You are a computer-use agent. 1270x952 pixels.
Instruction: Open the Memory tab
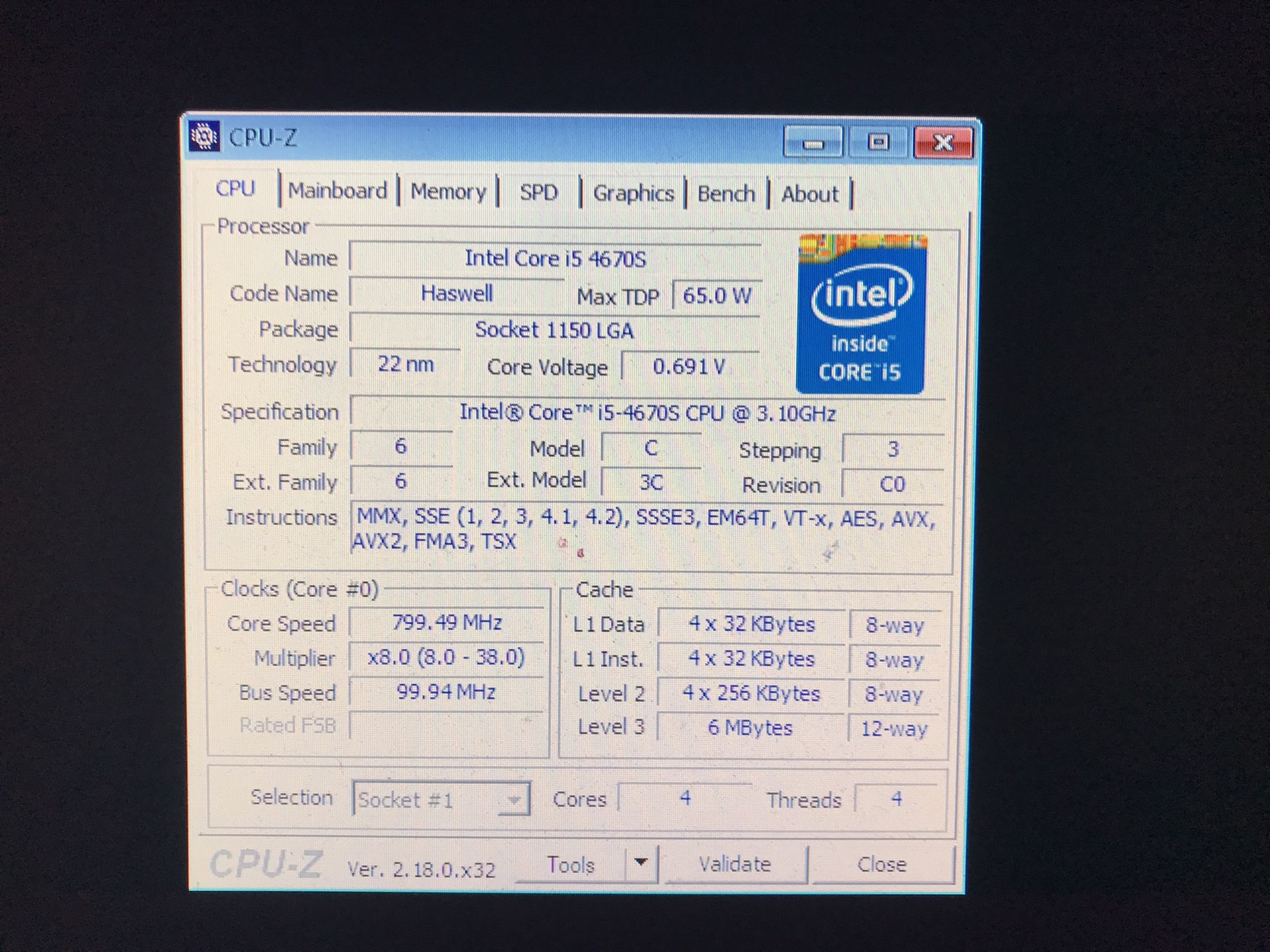(x=448, y=191)
